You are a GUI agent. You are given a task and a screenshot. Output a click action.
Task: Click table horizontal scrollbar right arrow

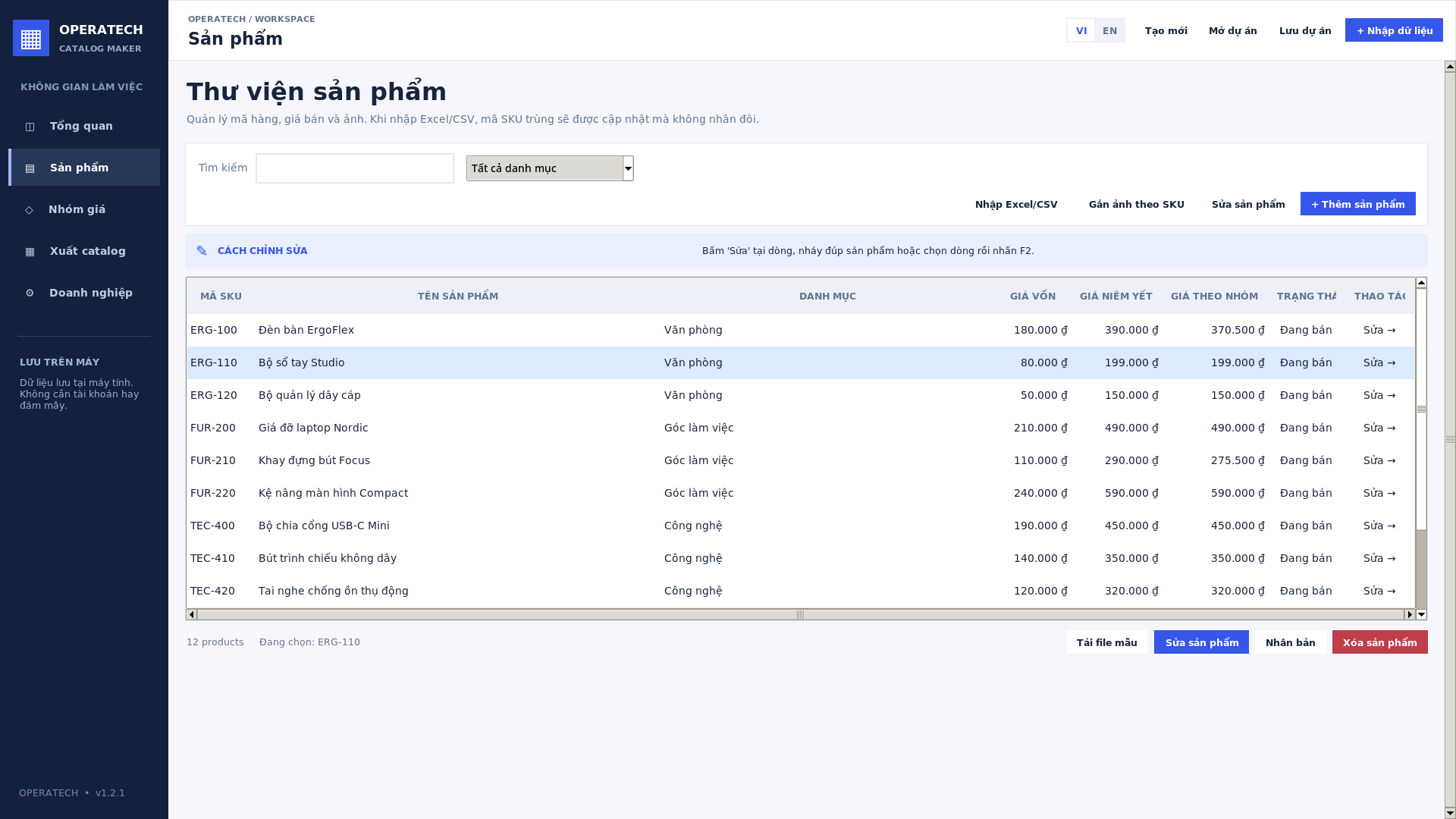click(1410, 614)
